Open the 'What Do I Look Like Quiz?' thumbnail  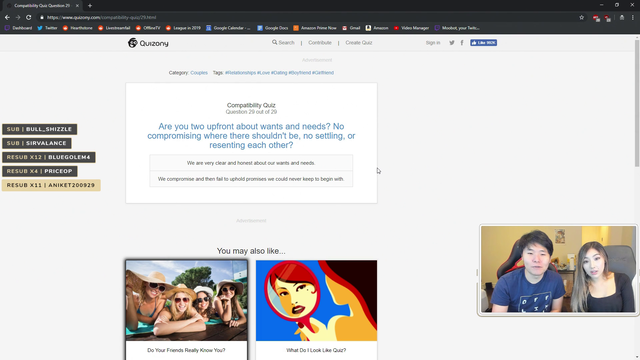click(316, 300)
